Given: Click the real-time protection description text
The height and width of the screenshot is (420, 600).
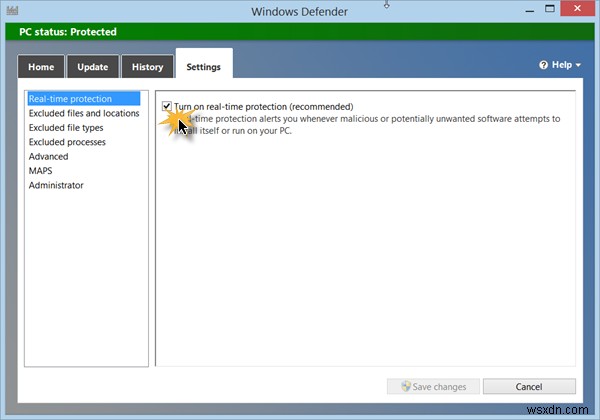Looking at the screenshot, I should tap(367, 125).
